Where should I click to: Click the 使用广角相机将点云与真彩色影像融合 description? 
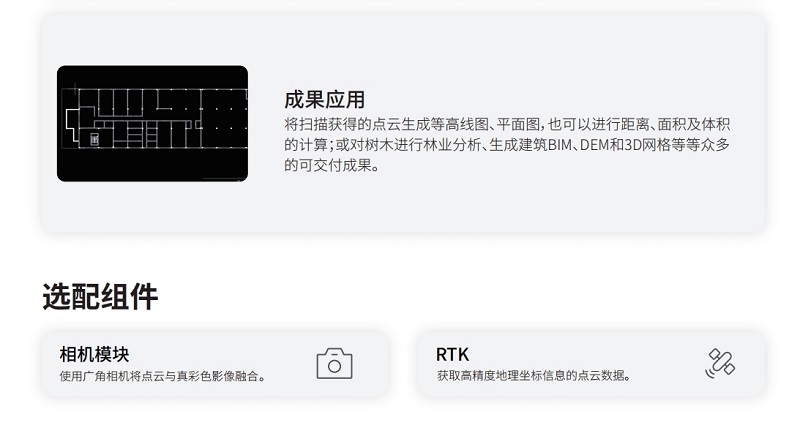162,377
